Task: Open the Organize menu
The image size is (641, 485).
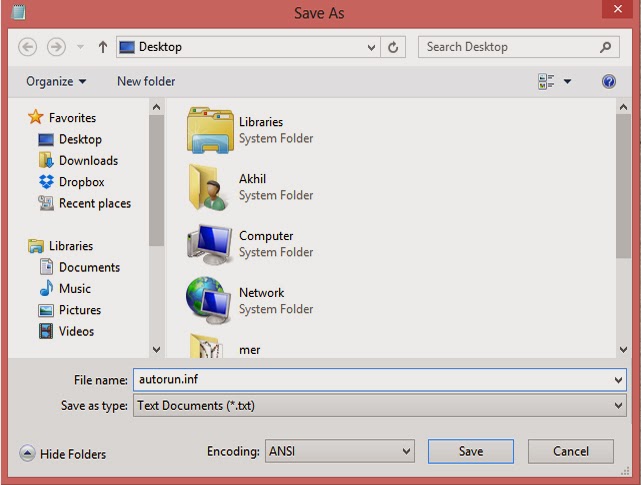Action: pos(56,82)
